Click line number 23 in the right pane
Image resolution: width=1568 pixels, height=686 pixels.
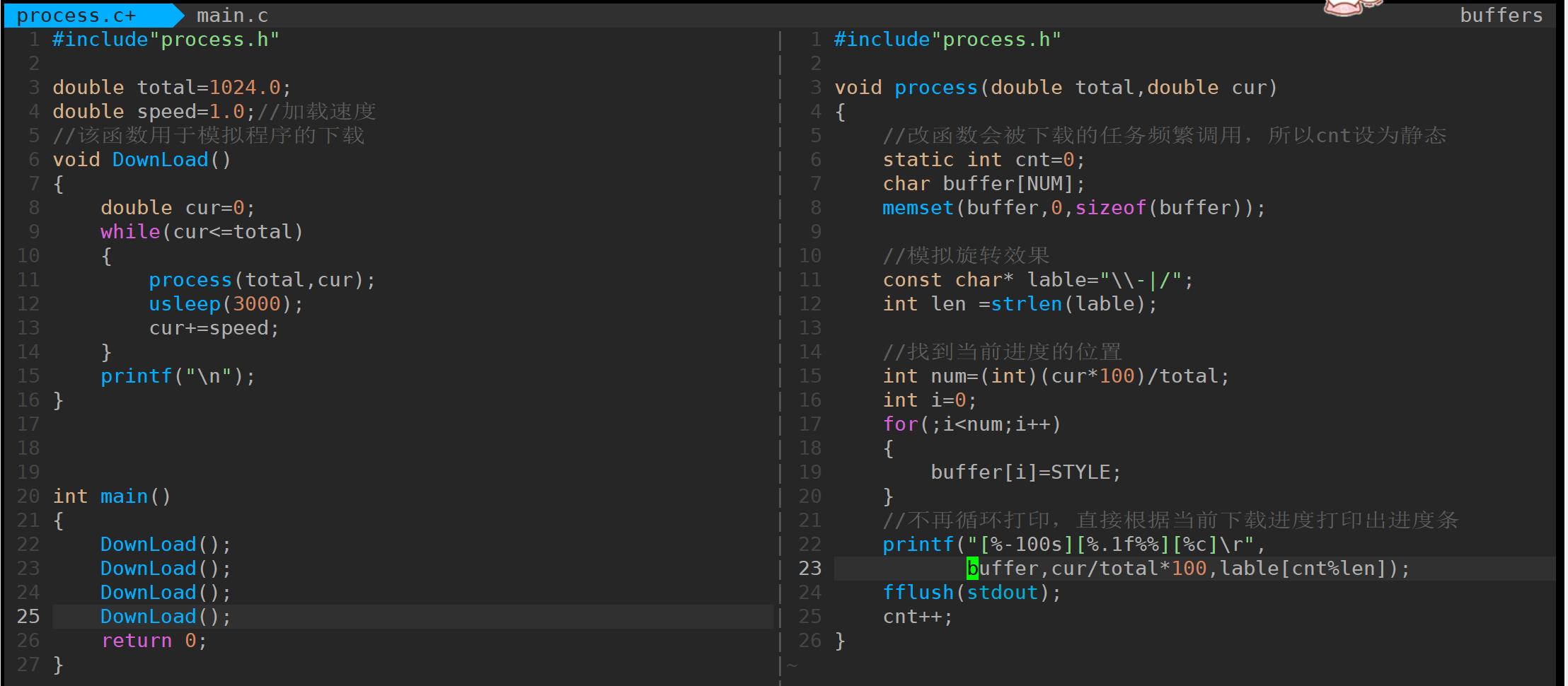tap(809, 569)
